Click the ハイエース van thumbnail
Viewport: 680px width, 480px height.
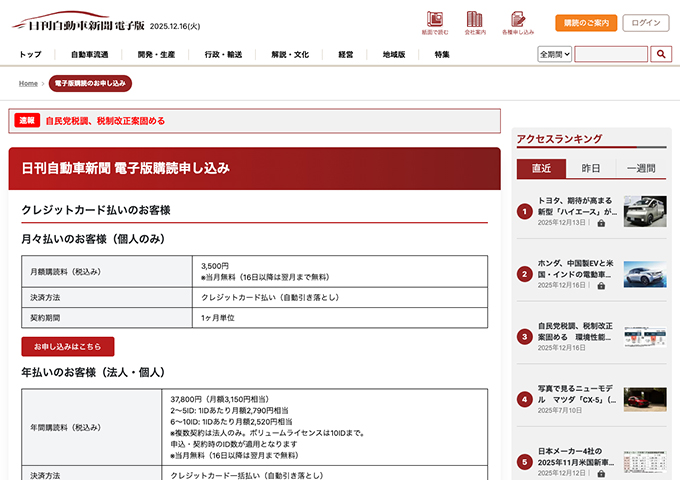tap(645, 211)
